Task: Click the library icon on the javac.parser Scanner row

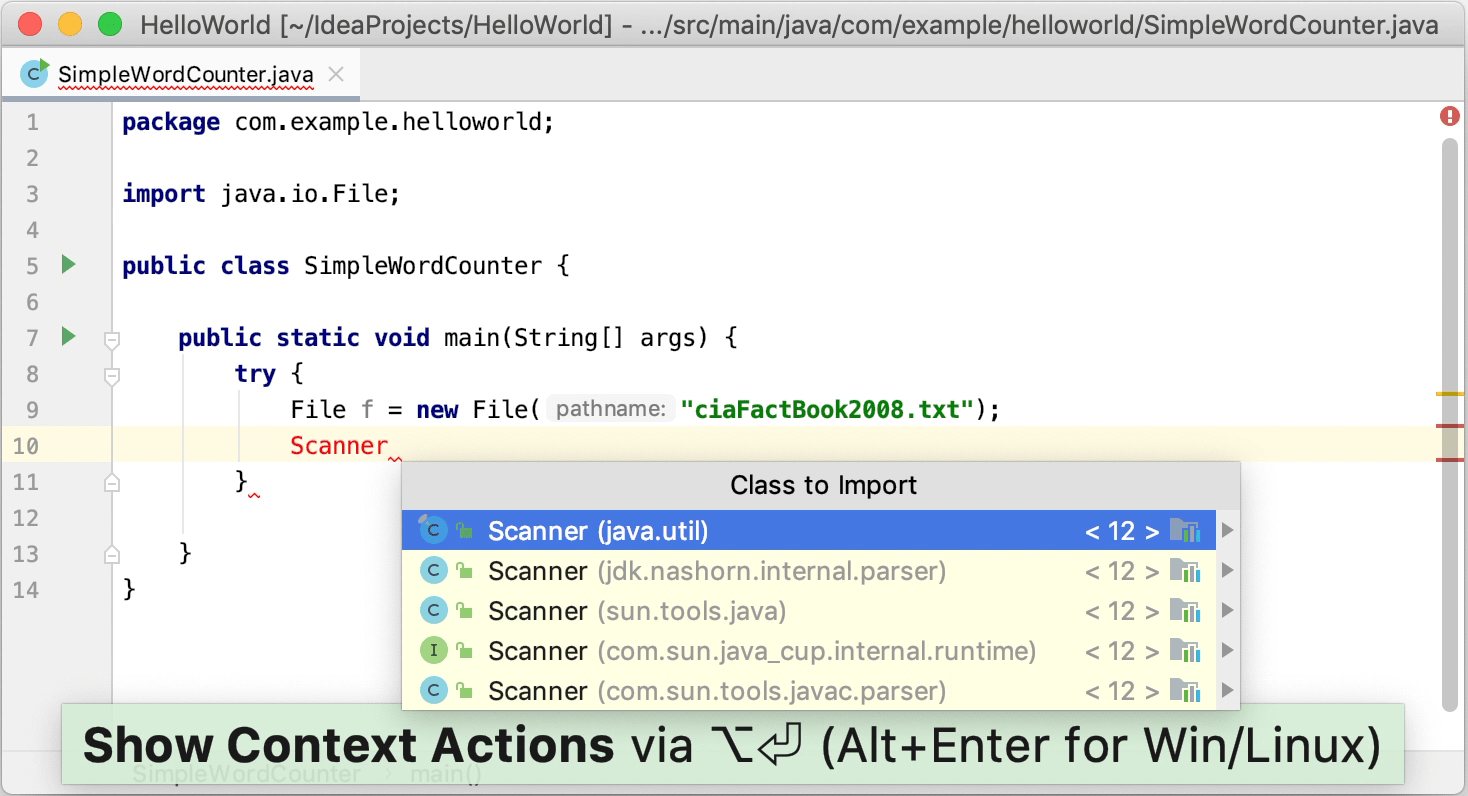Action: [x=1185, y=691]
